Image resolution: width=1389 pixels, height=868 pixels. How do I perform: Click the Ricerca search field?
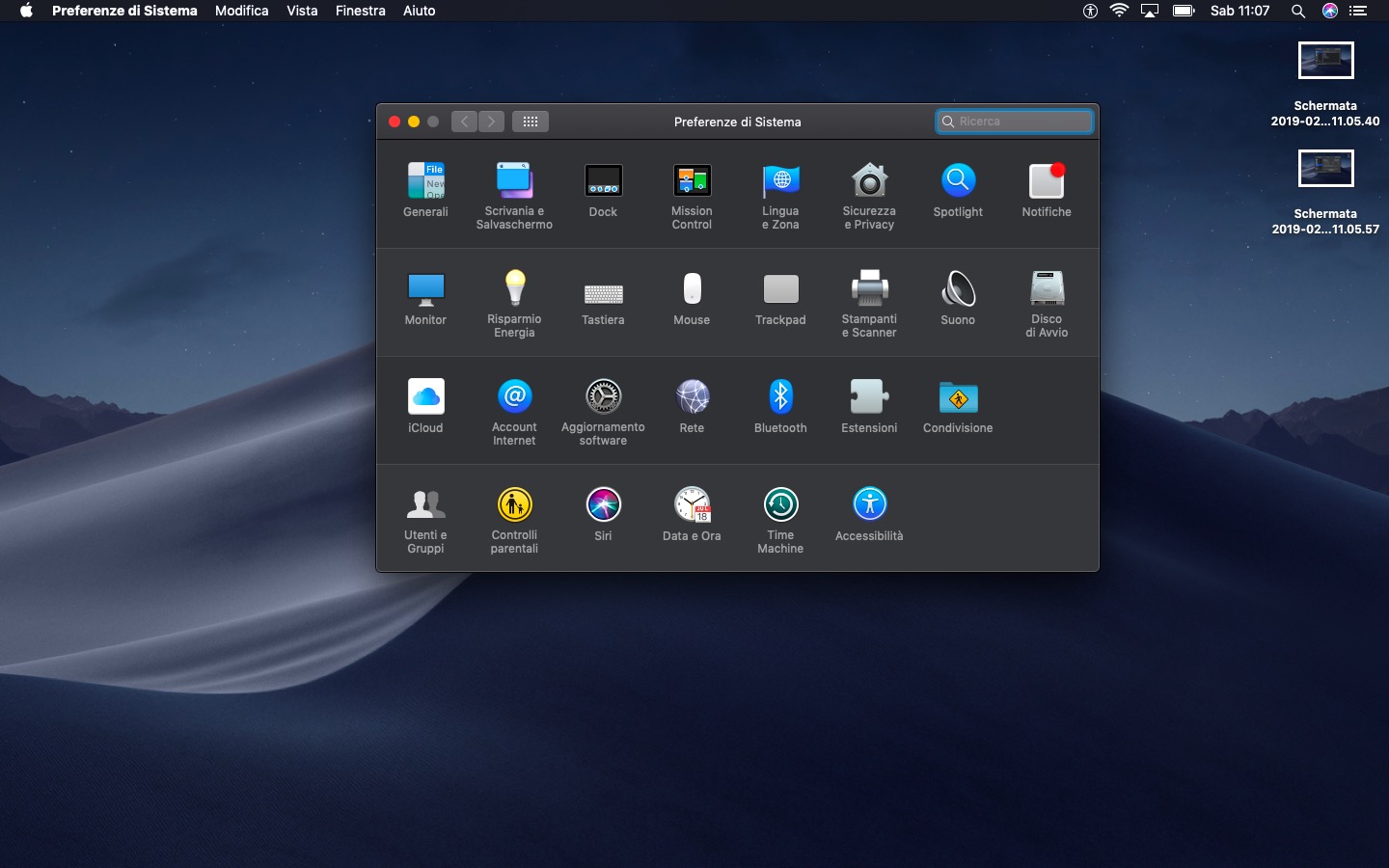(1014, 122)
